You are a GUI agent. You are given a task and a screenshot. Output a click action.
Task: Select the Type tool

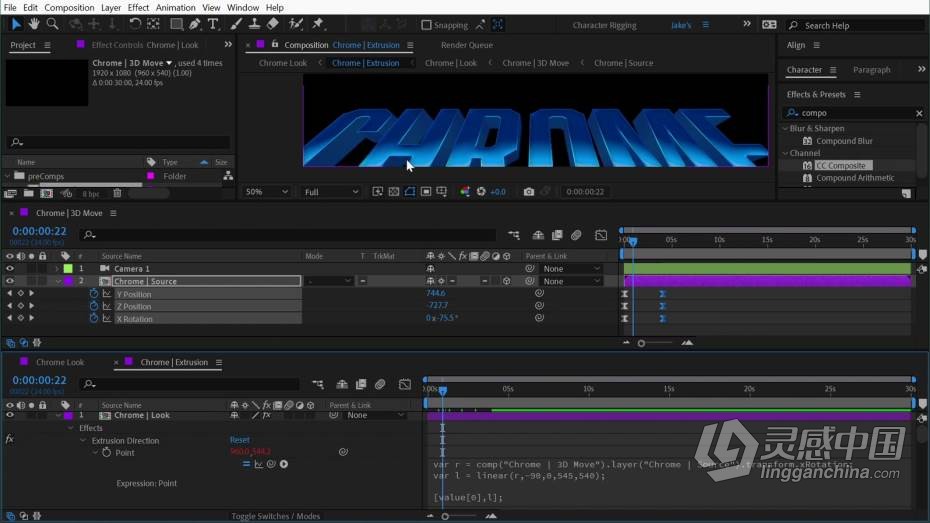tap(213, 24)
